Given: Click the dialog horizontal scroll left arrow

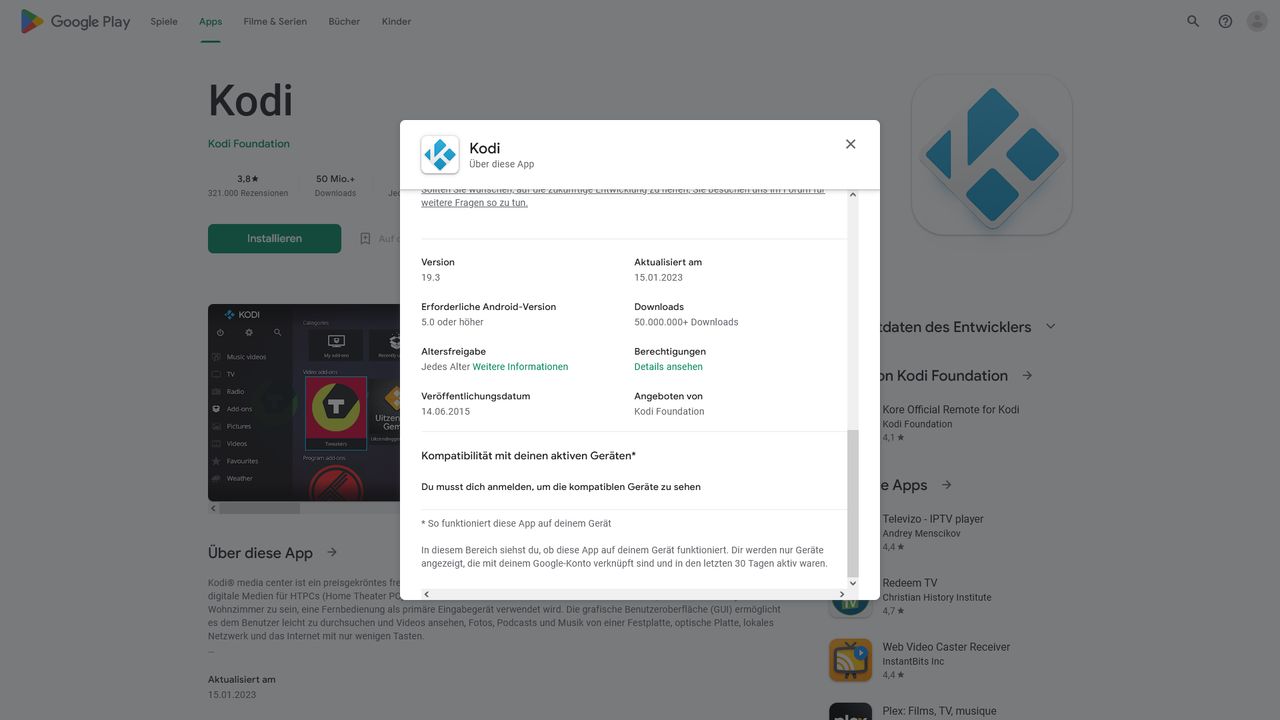Looking at the screenshot, I should pyautogui.click(x=427, y=594).
